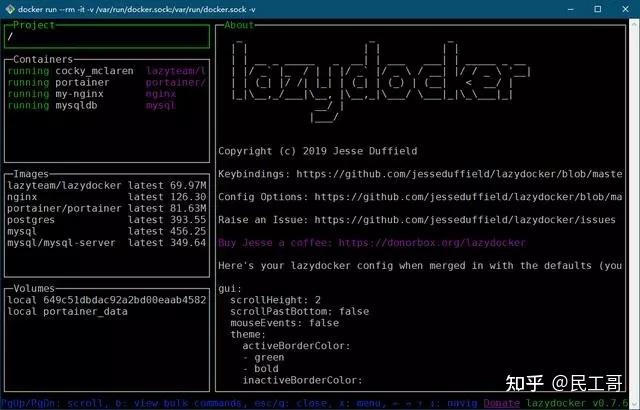Focus the About panel title

pos(239,25)
